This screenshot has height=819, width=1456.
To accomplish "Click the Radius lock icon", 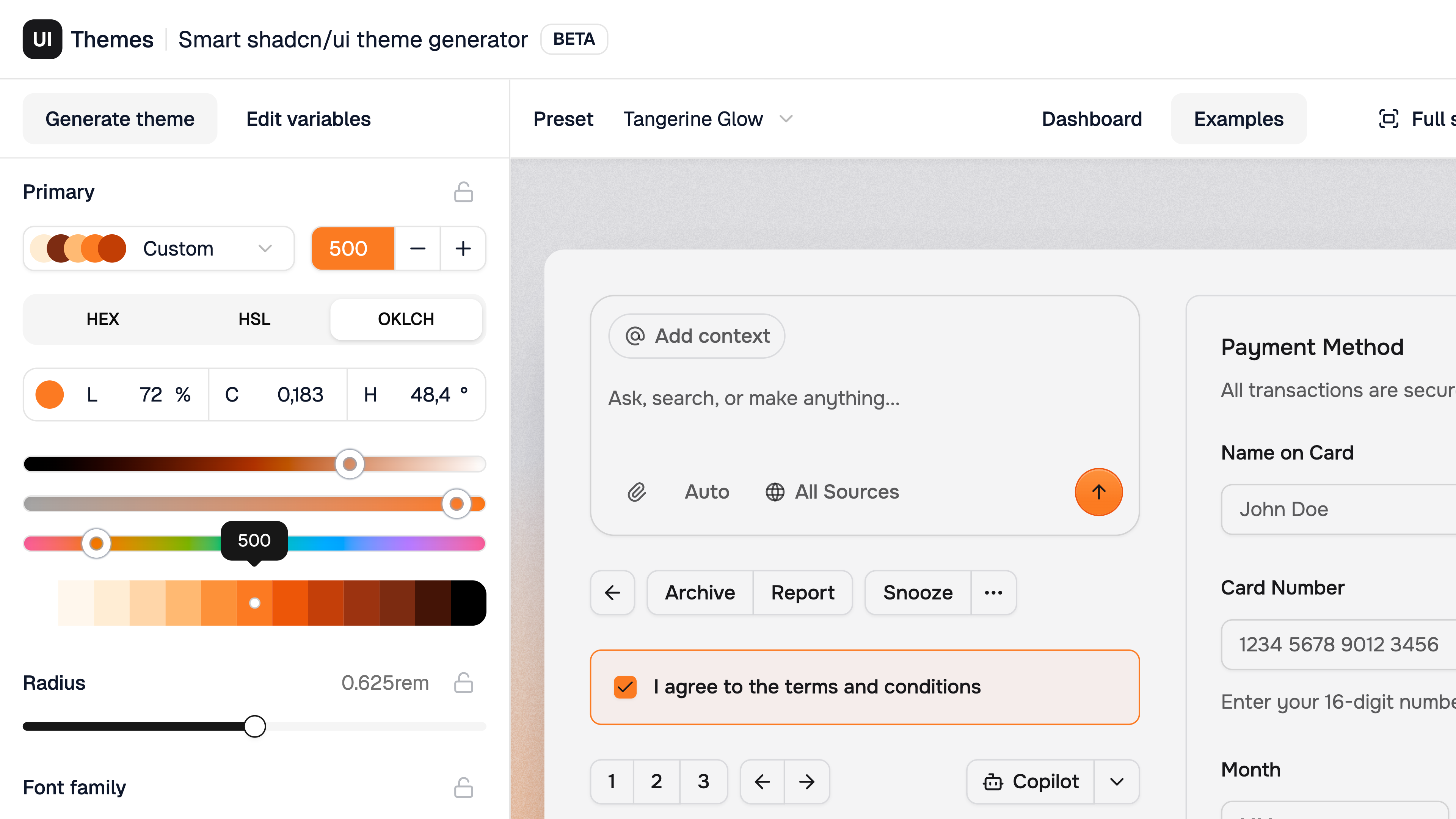I will pos(463,682).
